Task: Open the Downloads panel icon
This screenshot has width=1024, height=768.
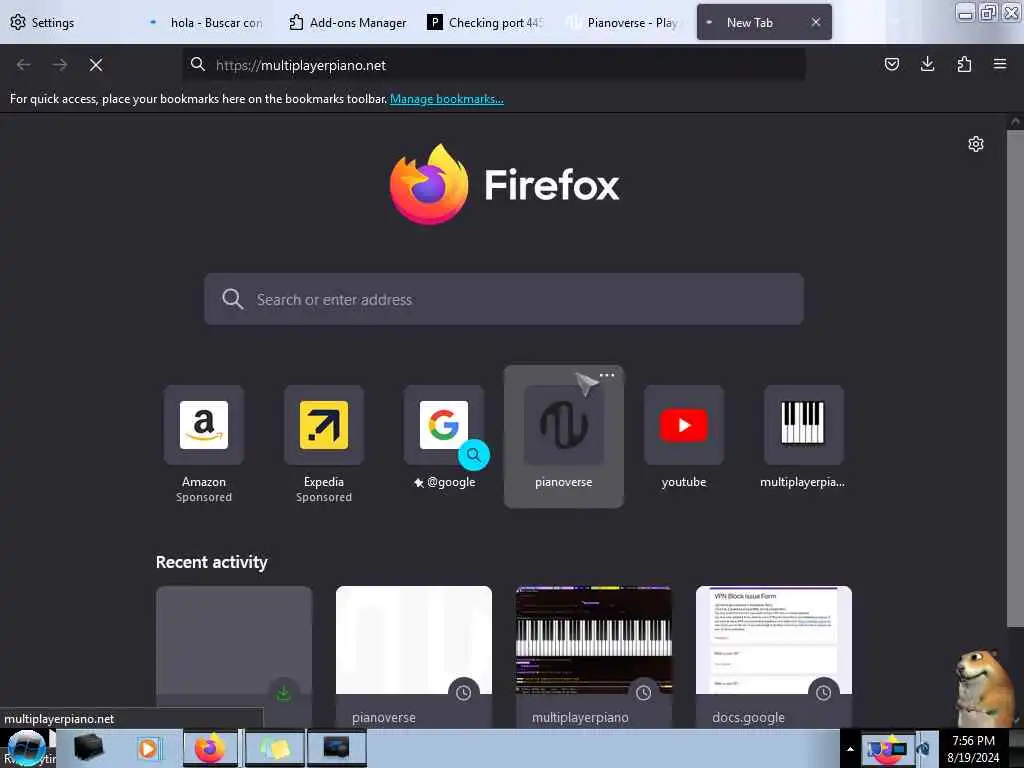Action: tap(927, 64)
